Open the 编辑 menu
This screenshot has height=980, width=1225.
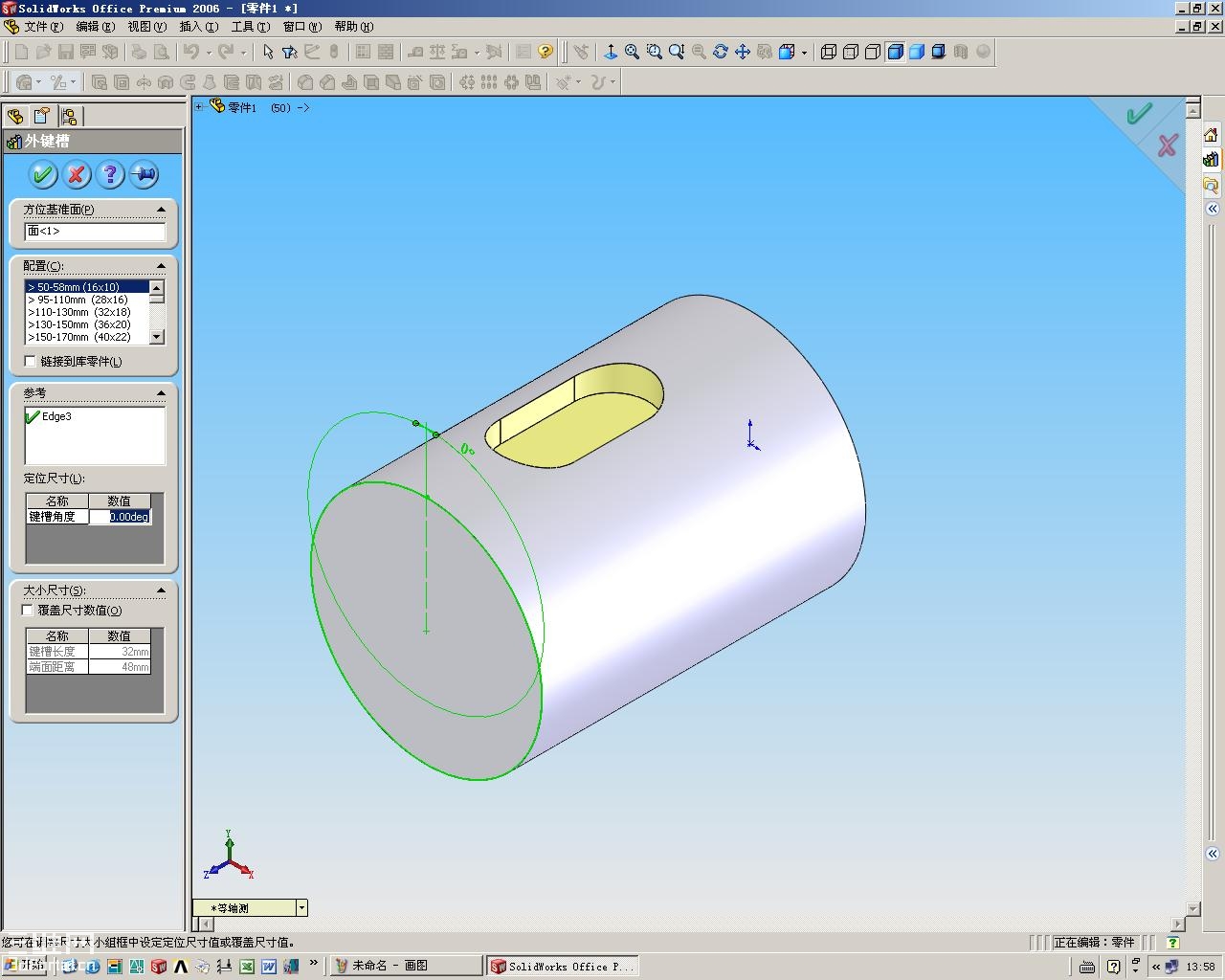(95, 27)
